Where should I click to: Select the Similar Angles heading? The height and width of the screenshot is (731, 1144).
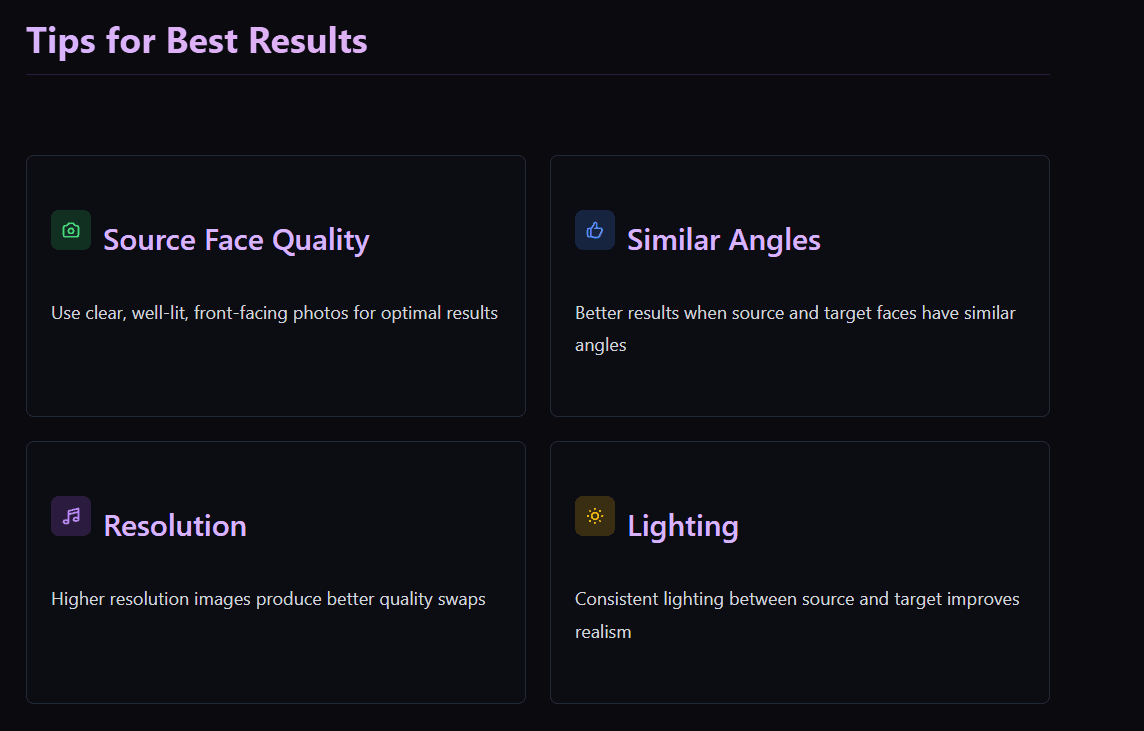click(x=723, y=240)
